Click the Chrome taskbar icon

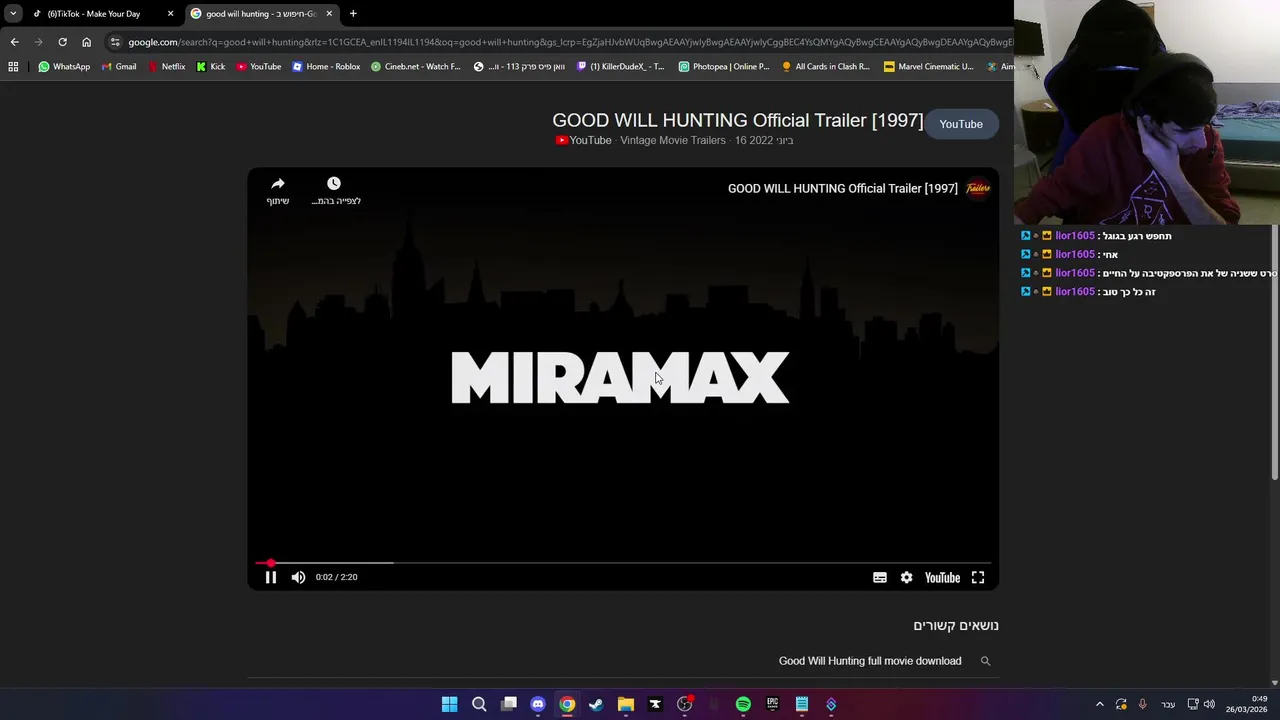pos(567,704)
